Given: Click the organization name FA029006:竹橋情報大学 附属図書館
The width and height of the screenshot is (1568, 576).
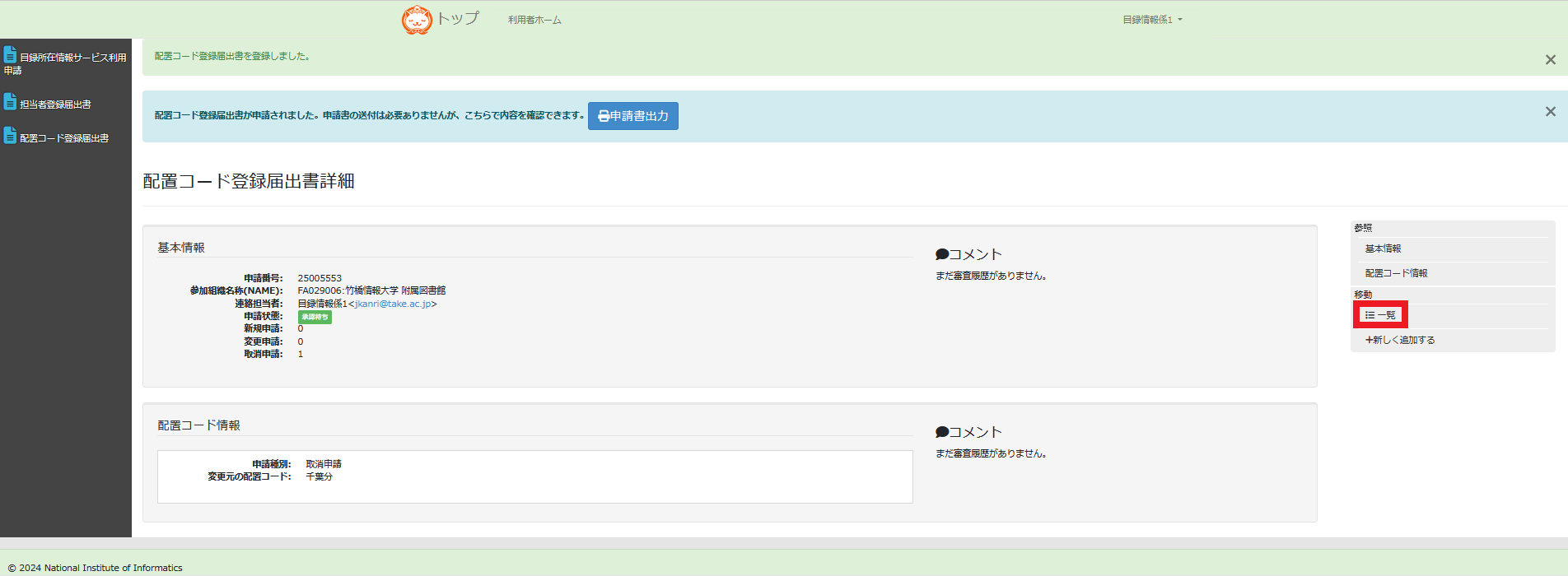Looking at the screenshot, I should point(371,290).
